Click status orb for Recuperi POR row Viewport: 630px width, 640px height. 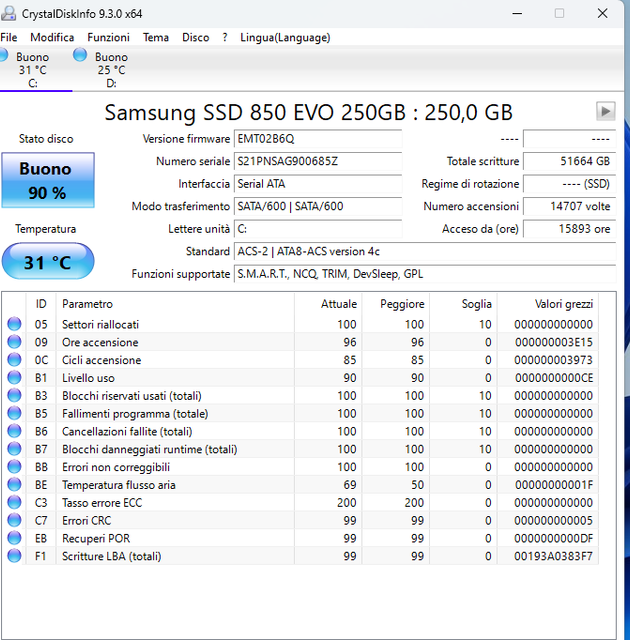[14, 538]
